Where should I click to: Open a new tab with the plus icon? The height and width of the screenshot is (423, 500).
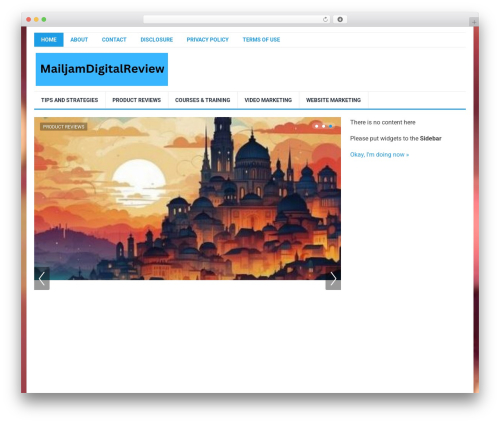pyautogui.click(x=474, y=22)
